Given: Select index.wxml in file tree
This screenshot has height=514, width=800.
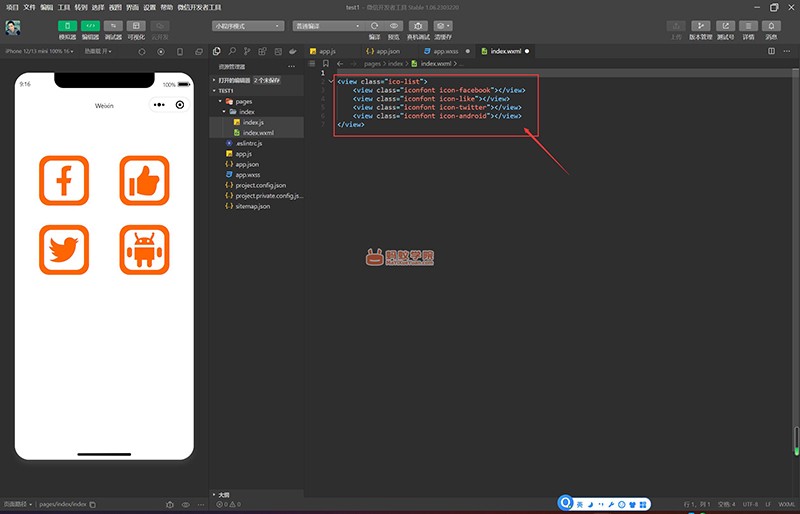Looking at the screenshot, I should pyautogui.click(x=257, y=133).
